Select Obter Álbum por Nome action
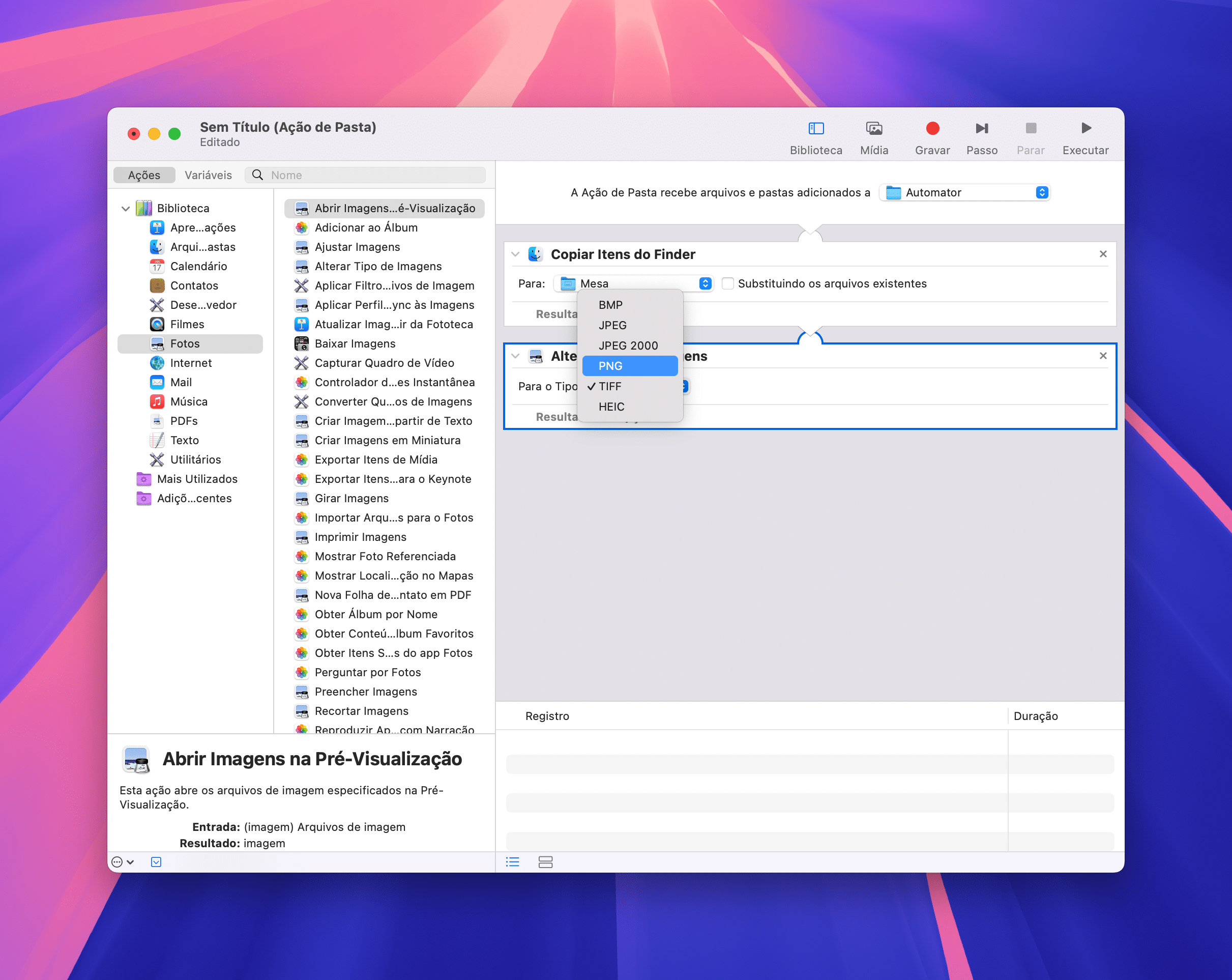The image size is (1232, 980). pyautogui.click(x=384, y=615)
